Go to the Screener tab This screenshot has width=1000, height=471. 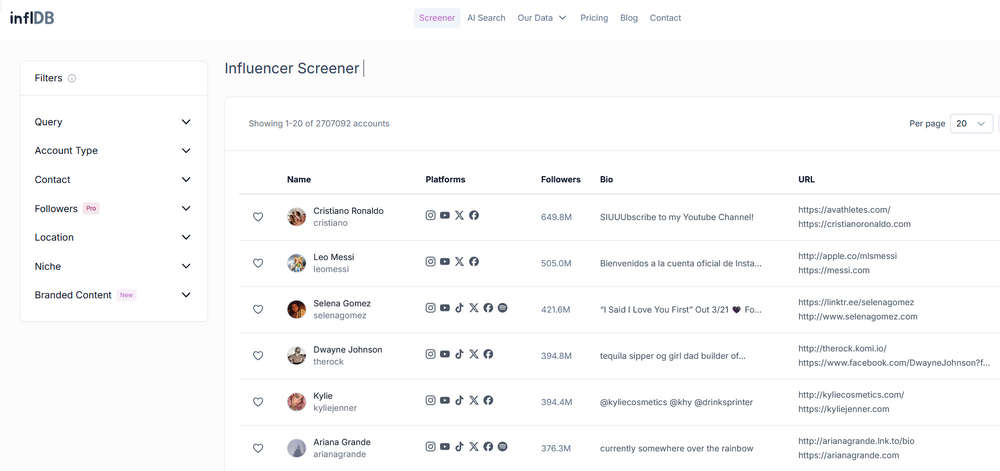pos(437,18)
